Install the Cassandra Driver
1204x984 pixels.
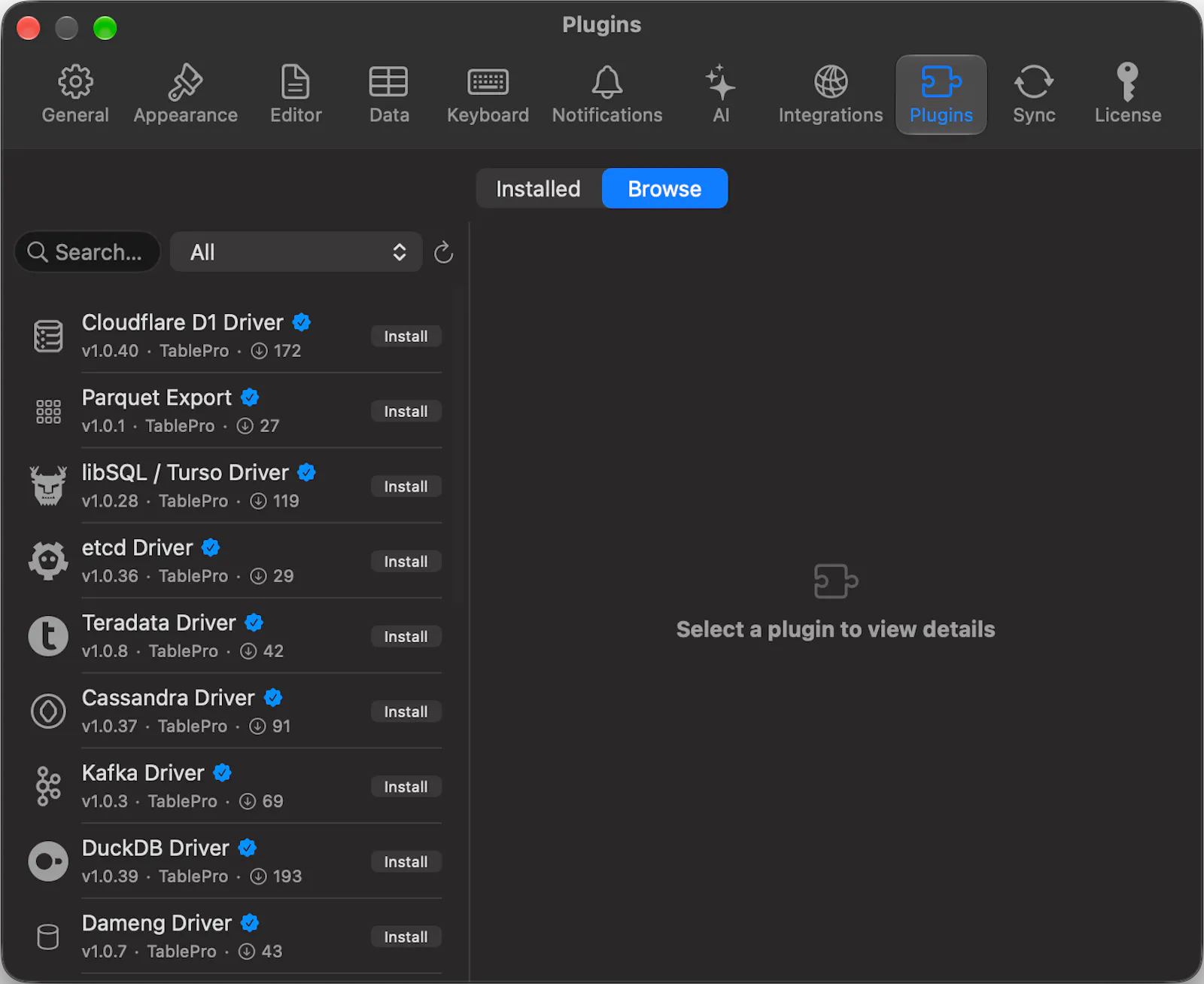click(406, 711)
